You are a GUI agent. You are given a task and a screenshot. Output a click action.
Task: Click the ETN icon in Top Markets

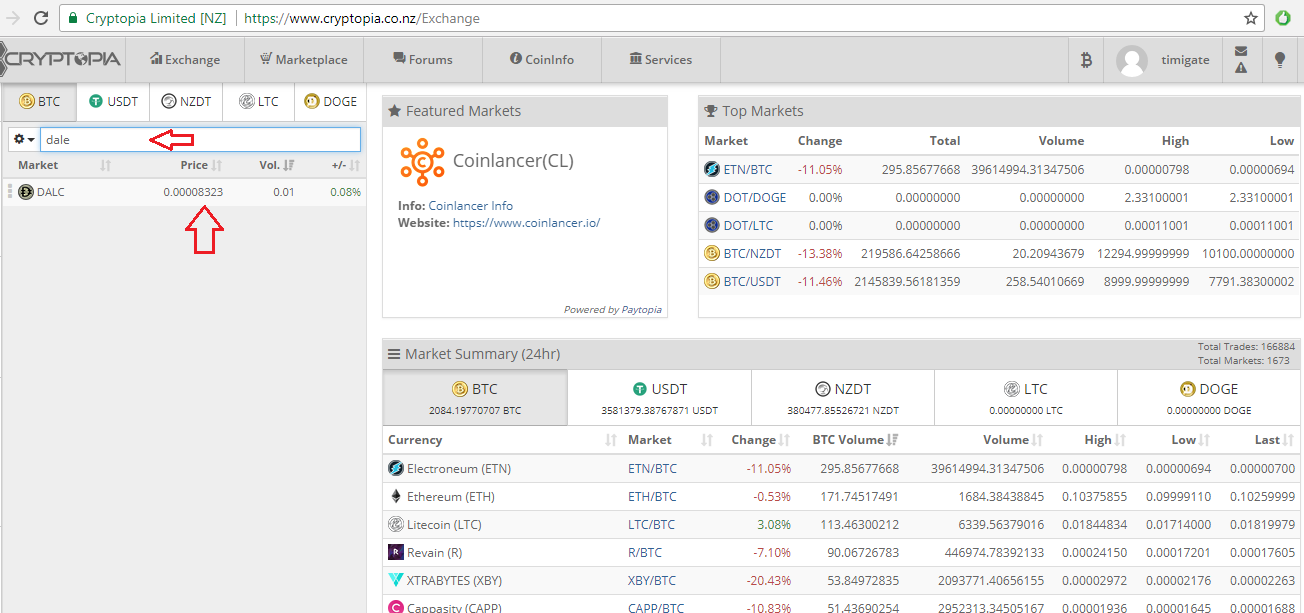point(712,169)
